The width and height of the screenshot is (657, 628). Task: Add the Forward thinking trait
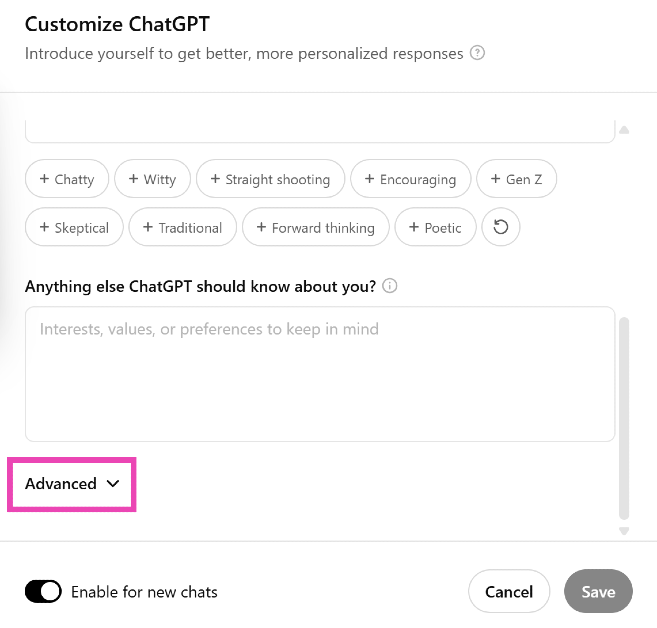point(315,227)
